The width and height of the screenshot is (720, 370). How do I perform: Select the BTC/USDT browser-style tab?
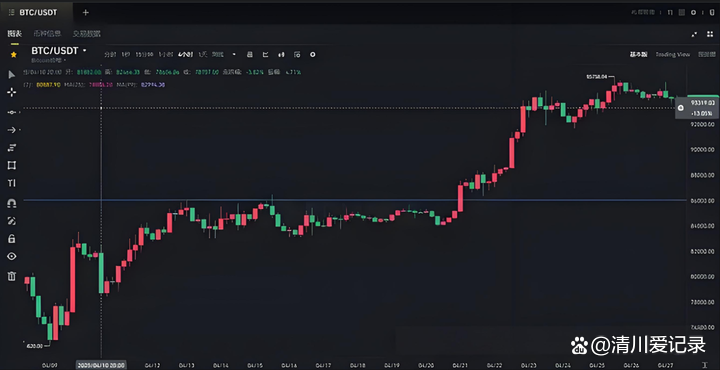pos(36,12)
